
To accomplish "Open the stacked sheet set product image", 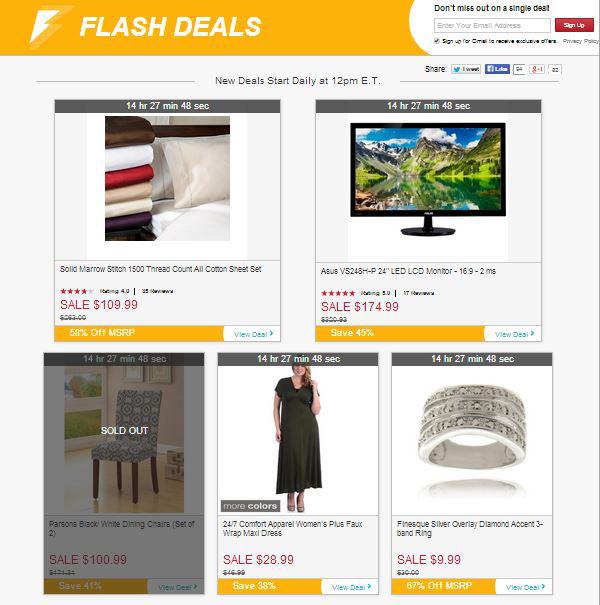I will [x=167, y=178].
